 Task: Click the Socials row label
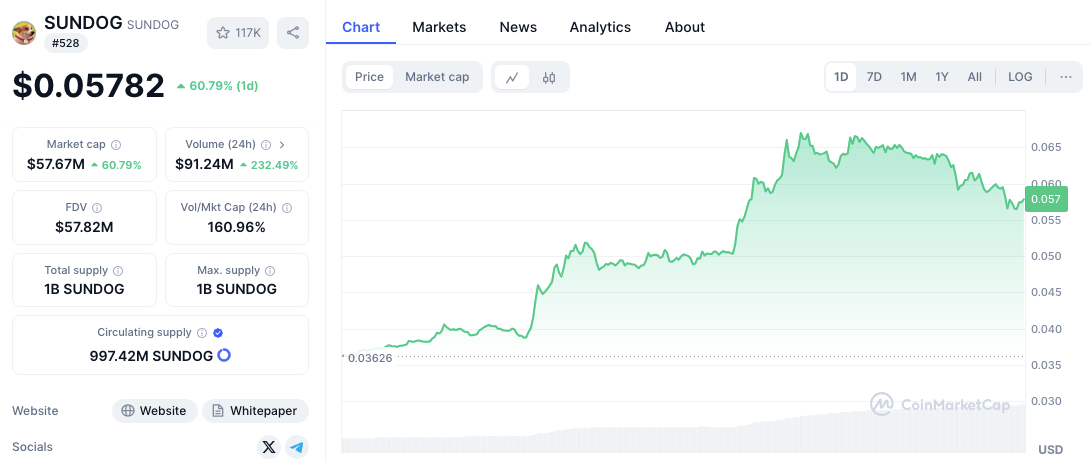click(32, 447)
